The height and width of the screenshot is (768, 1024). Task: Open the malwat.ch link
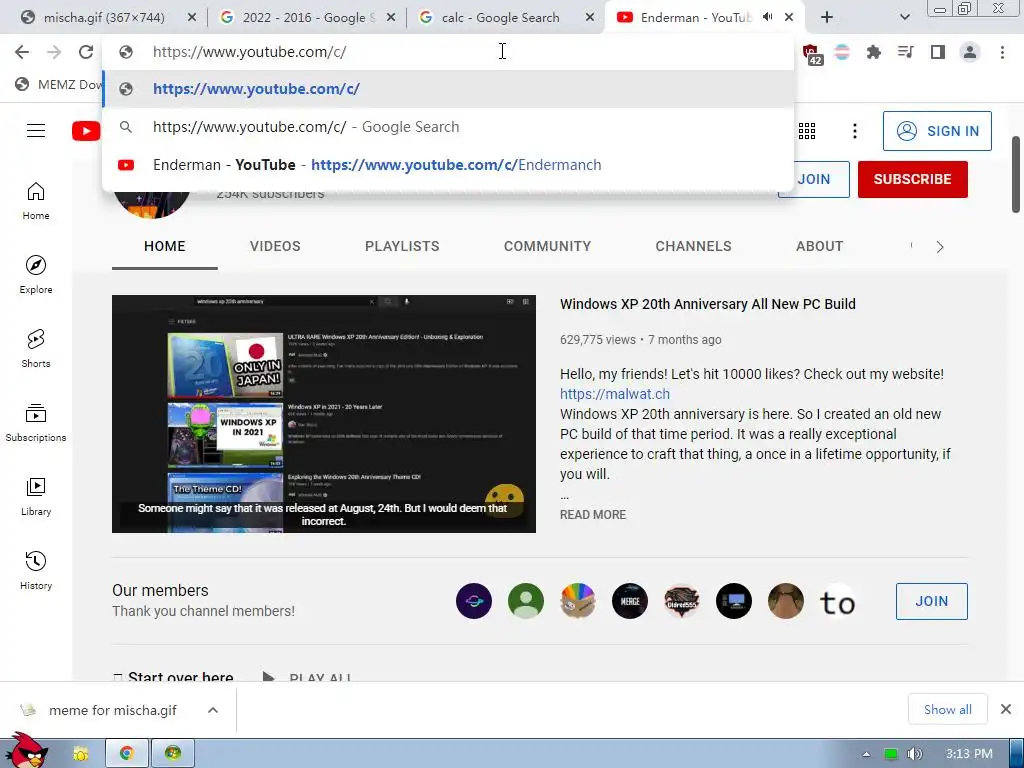point(615,394)
